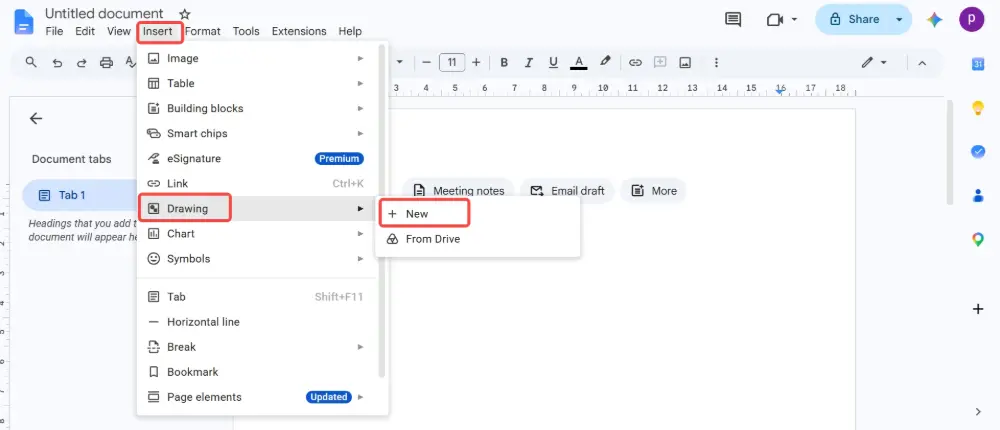Image resolution: width=1000 pixels, height=430 pixels.
Task: Click the More templates chip
Action: pos(653,191)
